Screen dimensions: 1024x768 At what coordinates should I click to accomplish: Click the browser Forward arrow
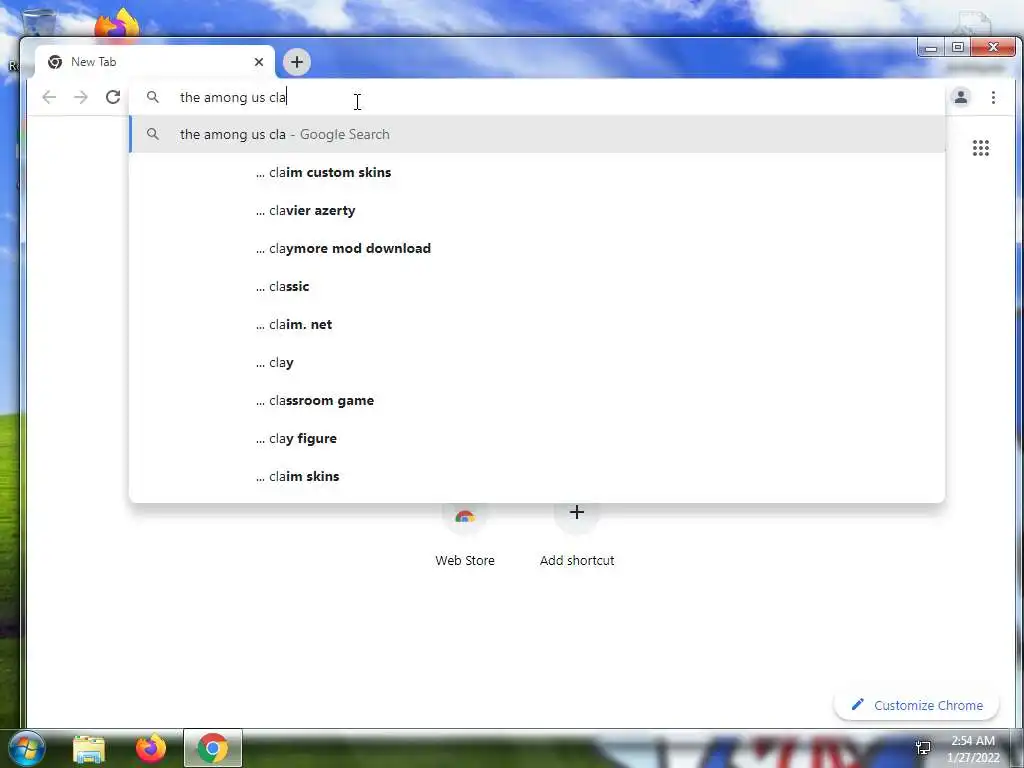click(81, 97)
